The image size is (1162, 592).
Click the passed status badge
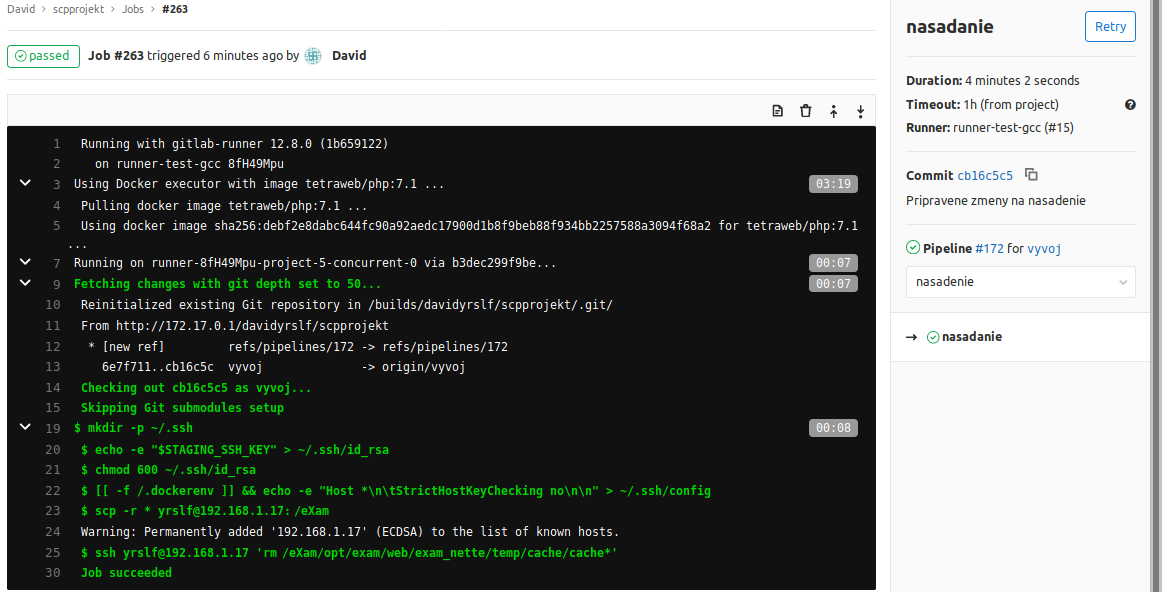pos(44,56)
